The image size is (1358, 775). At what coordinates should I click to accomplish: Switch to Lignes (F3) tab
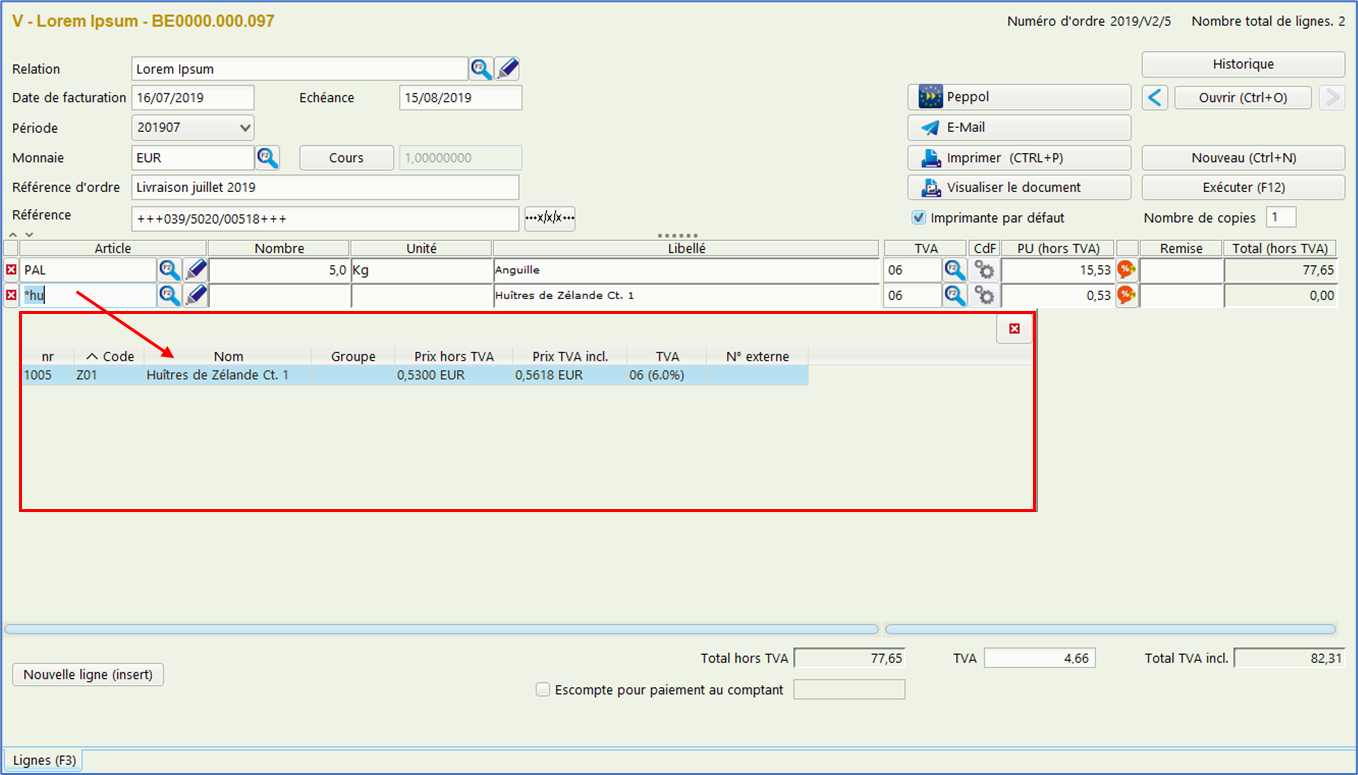(45, 760)
